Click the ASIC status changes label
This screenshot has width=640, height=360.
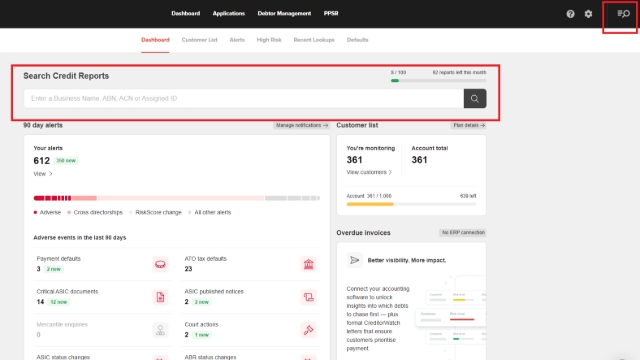point(63,357)
